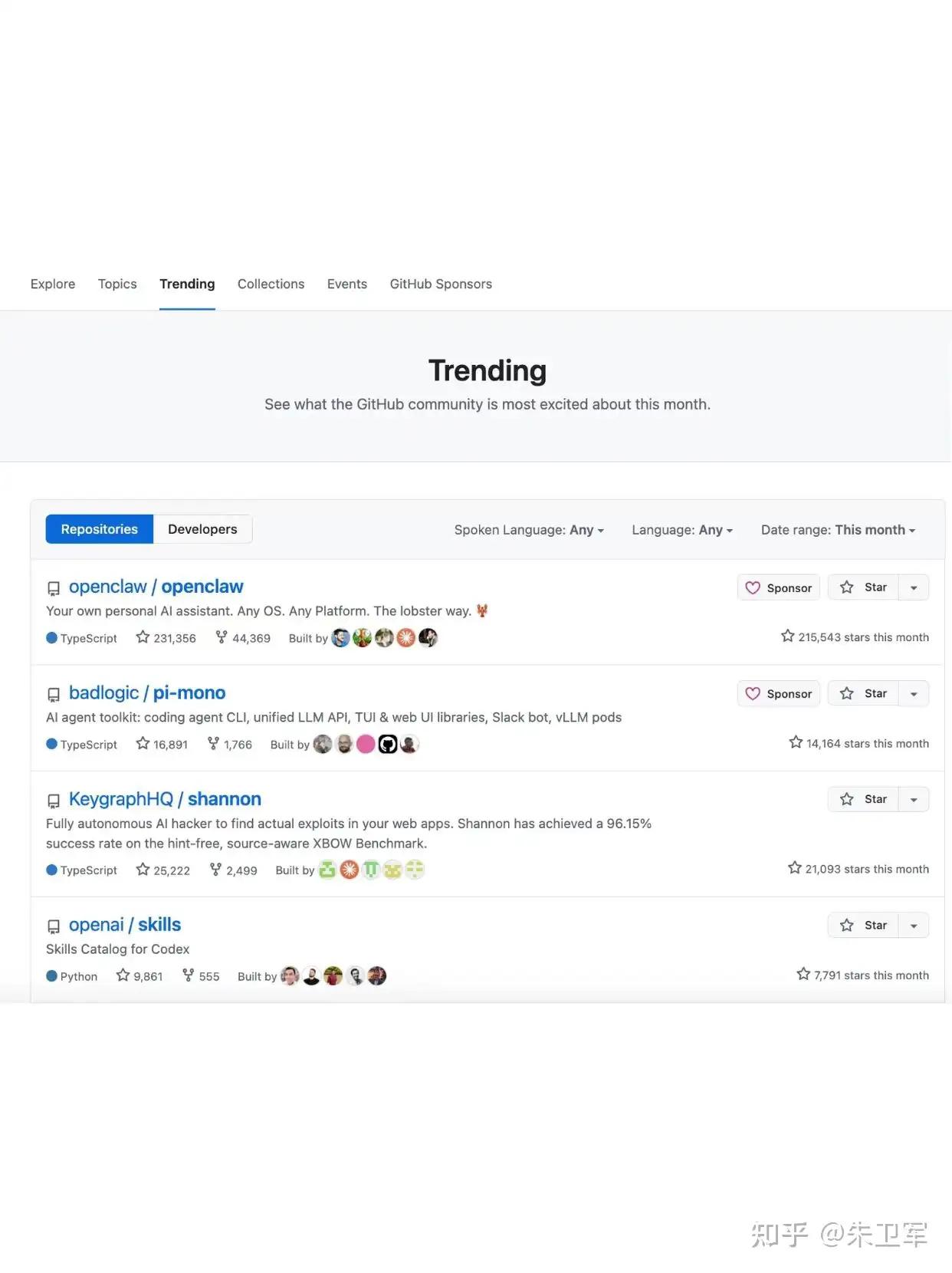Click first green contributor avatar for shannon
The width and height of the screenshot is (952, 1273).
coord(327,870)
